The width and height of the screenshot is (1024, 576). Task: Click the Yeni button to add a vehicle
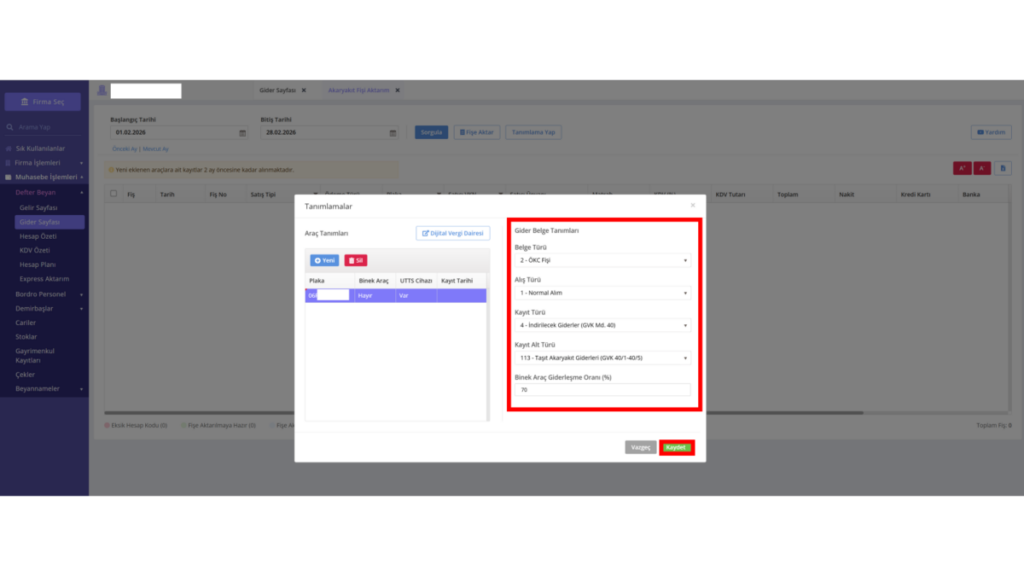point(324,261)
